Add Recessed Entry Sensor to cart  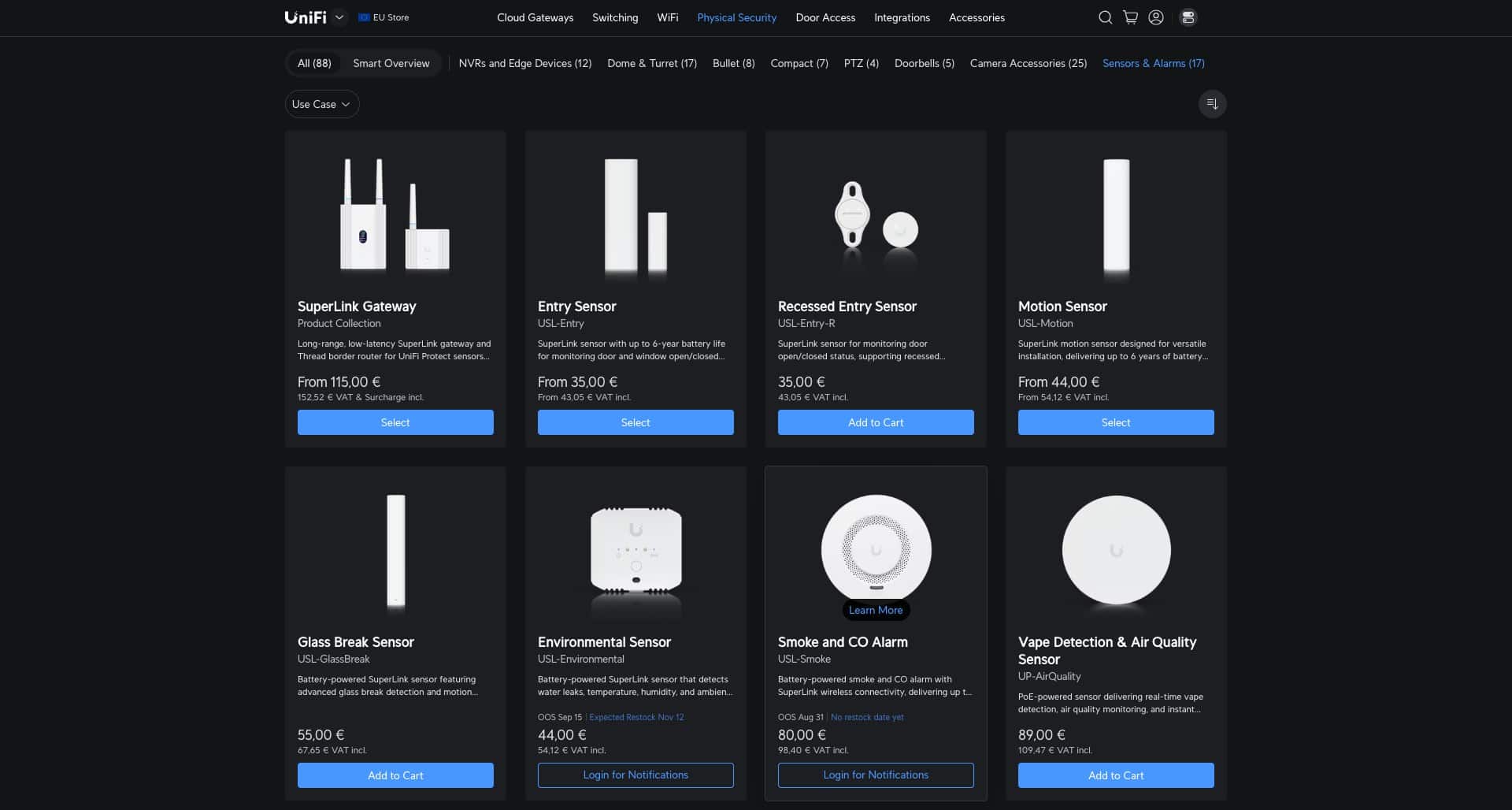(x=876, y=422)
